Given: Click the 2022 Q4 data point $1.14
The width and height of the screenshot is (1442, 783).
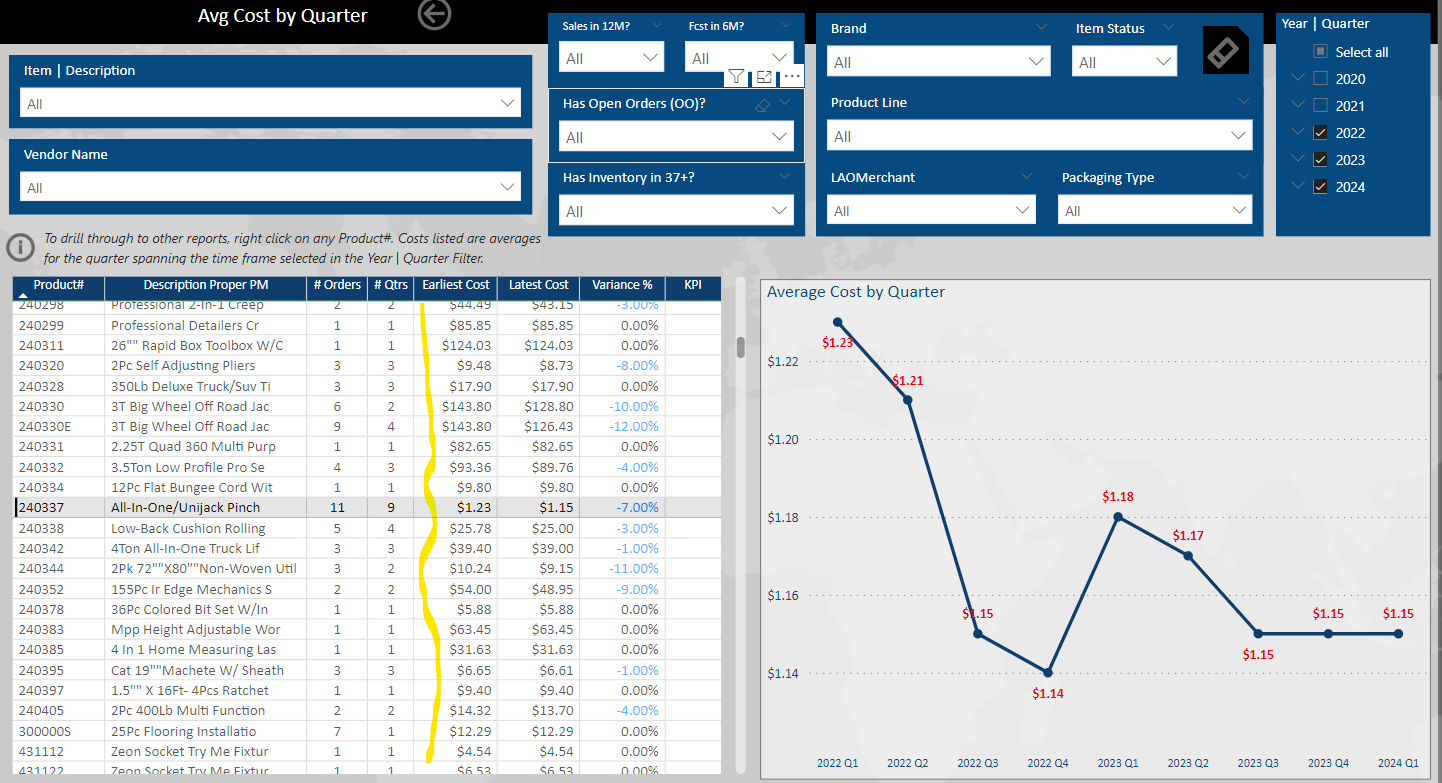Looking at the screenshot, I should coord(1048,672).
